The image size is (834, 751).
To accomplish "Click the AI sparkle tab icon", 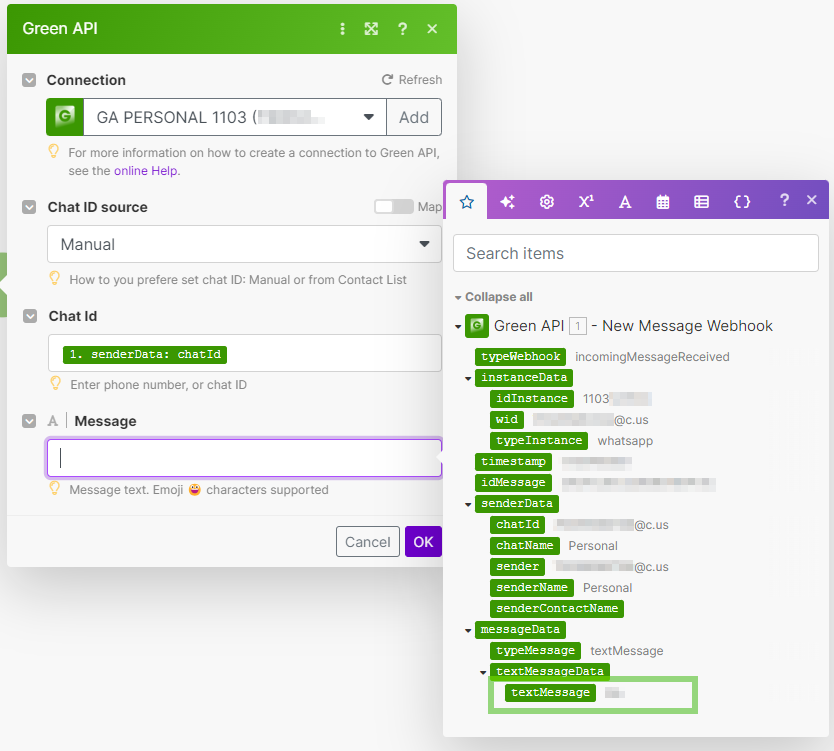I will coord(507,201).
